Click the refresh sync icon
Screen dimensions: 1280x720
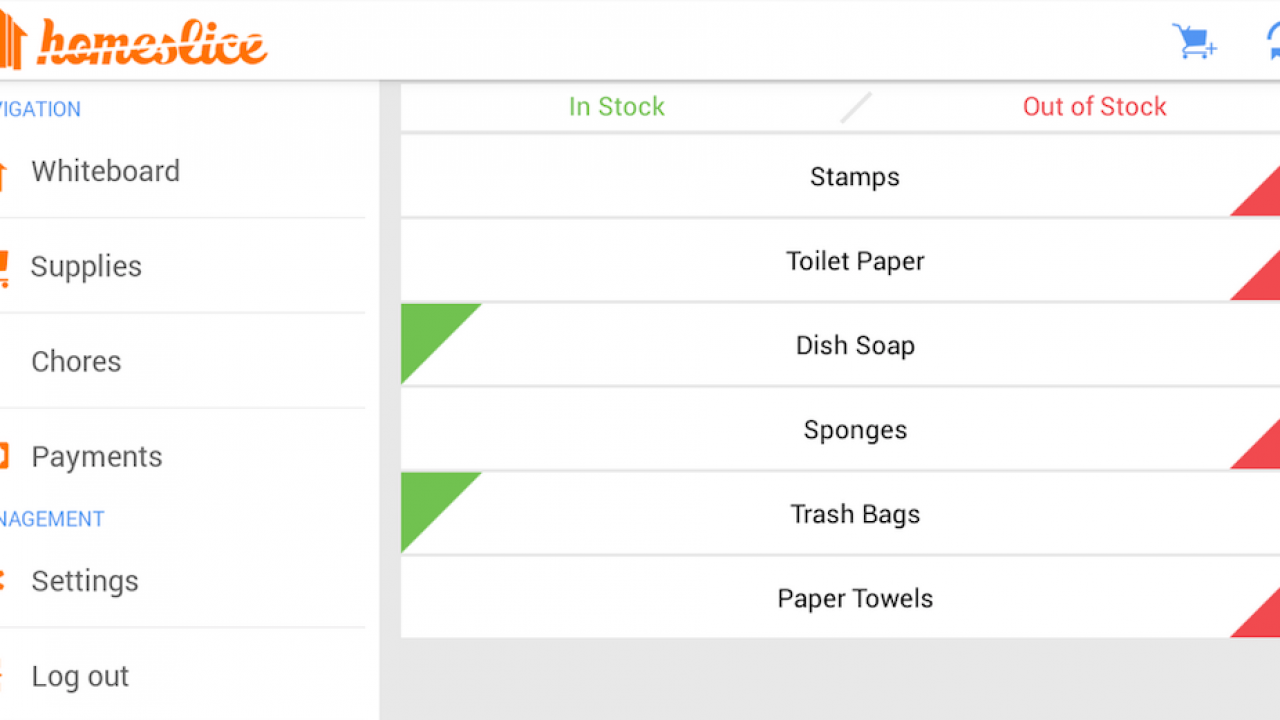tap(1273, 42)
